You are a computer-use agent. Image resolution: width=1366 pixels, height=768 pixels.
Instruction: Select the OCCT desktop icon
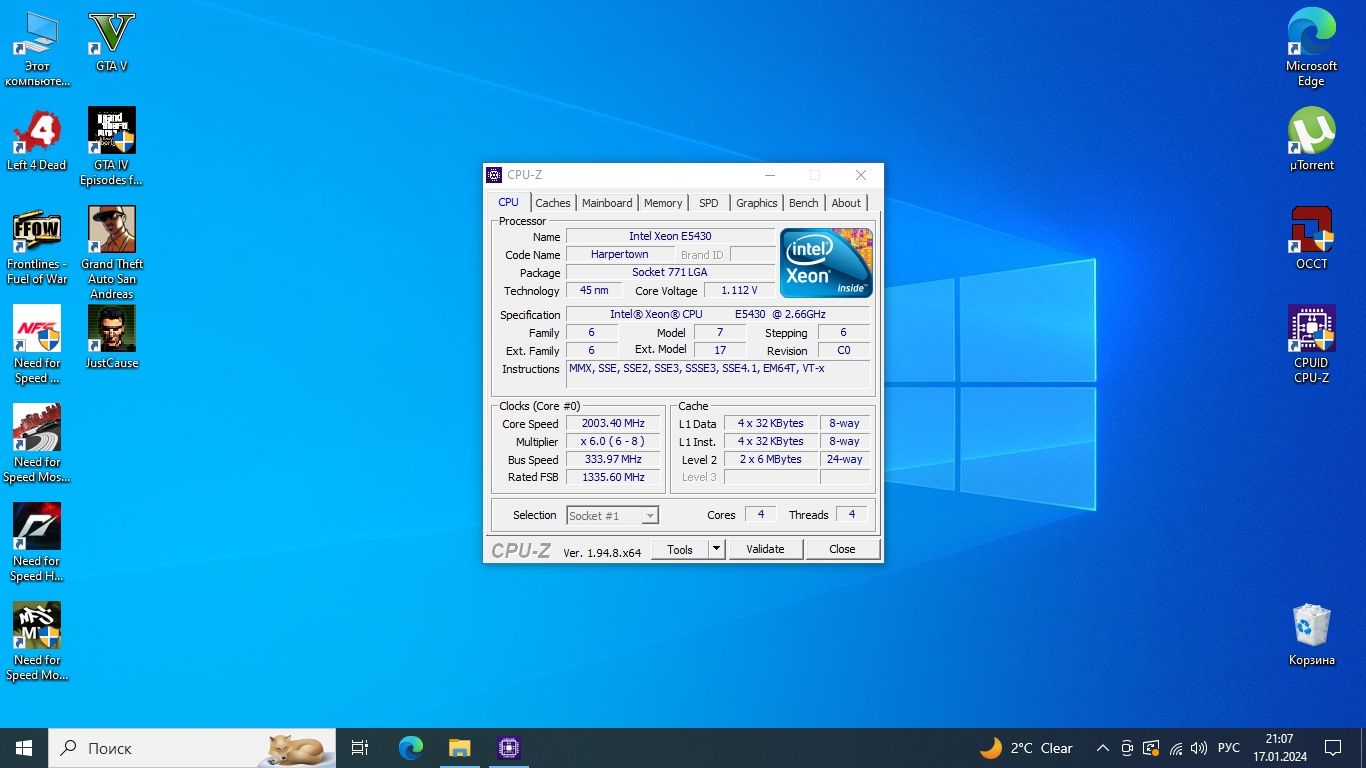[1311, 239]
